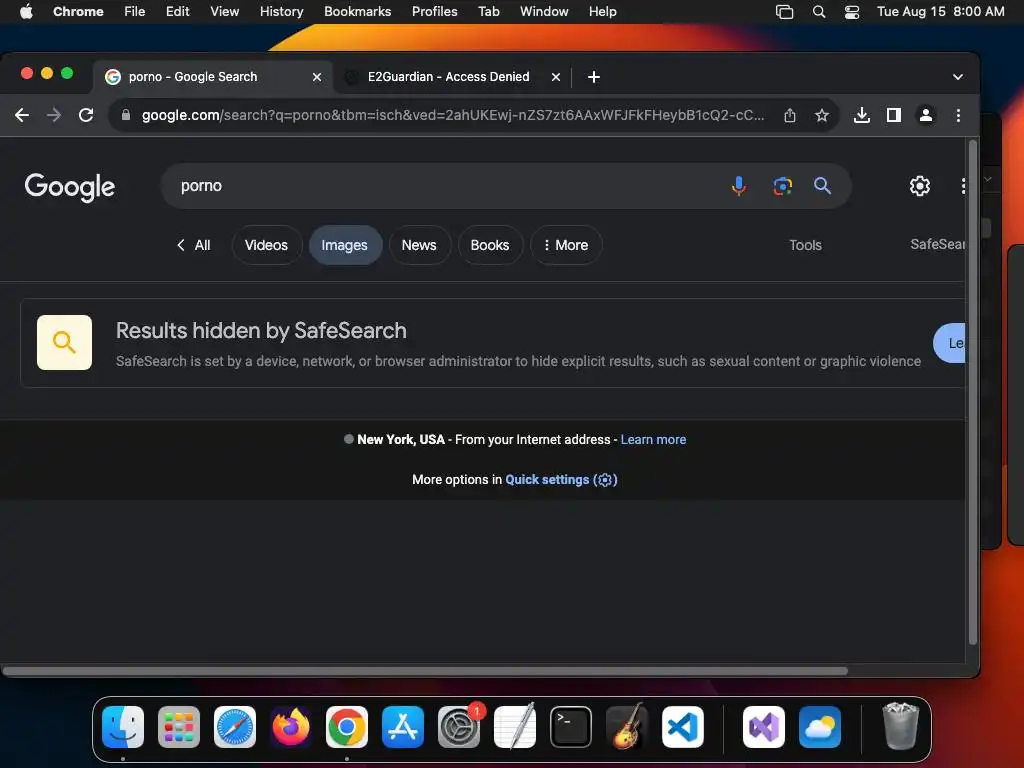Open Weather app from the dock
The image size is (1024, 768).
click(820, 727)
